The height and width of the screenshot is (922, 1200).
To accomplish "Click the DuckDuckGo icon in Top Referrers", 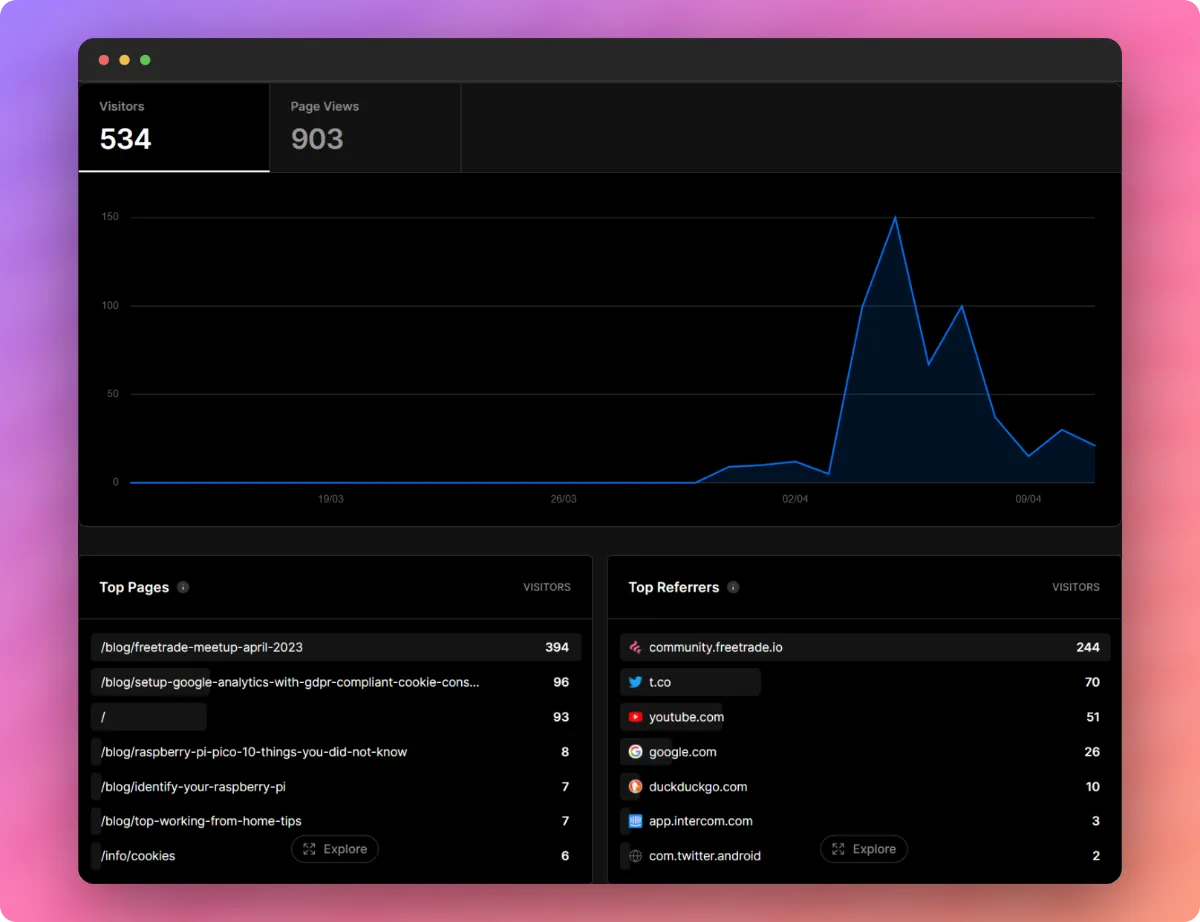I will pyautogui.click(x=633, y=786).
